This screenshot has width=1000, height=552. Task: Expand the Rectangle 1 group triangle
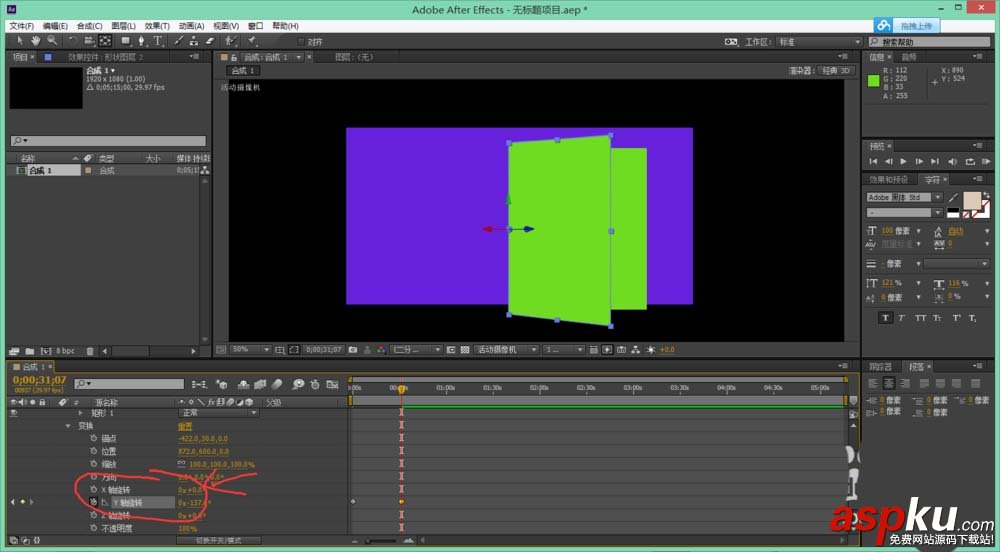(80, 413)
